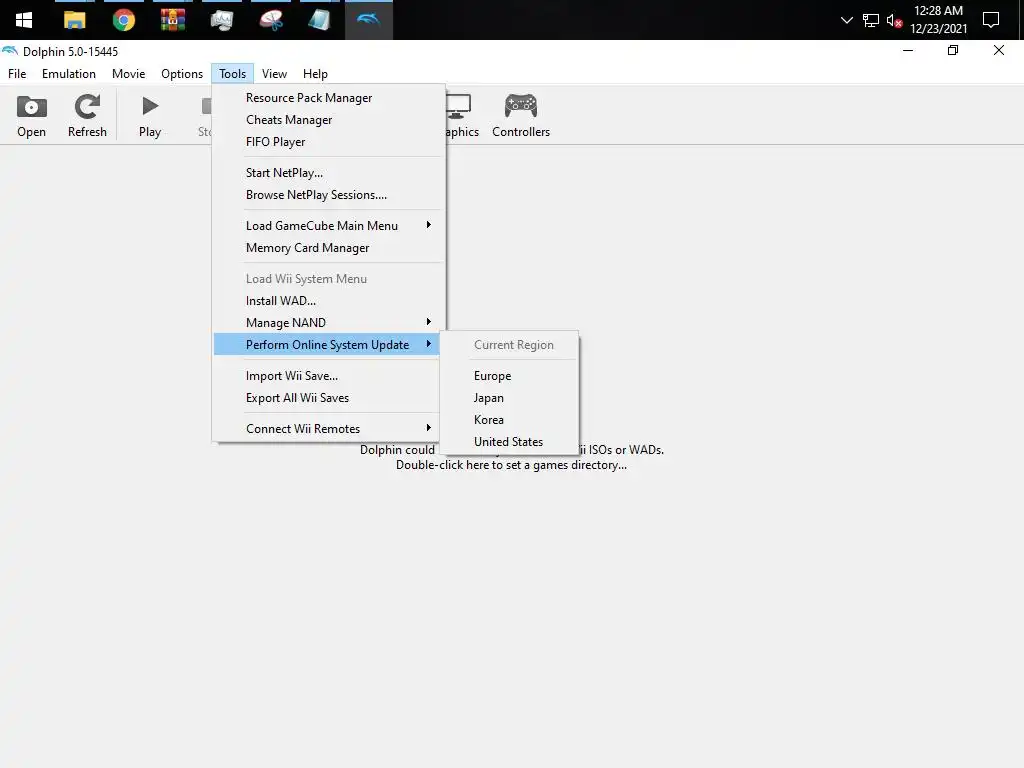Open the Emulation menu
Viewport: 1024px width, 768px height.
[x=69, y=74]
